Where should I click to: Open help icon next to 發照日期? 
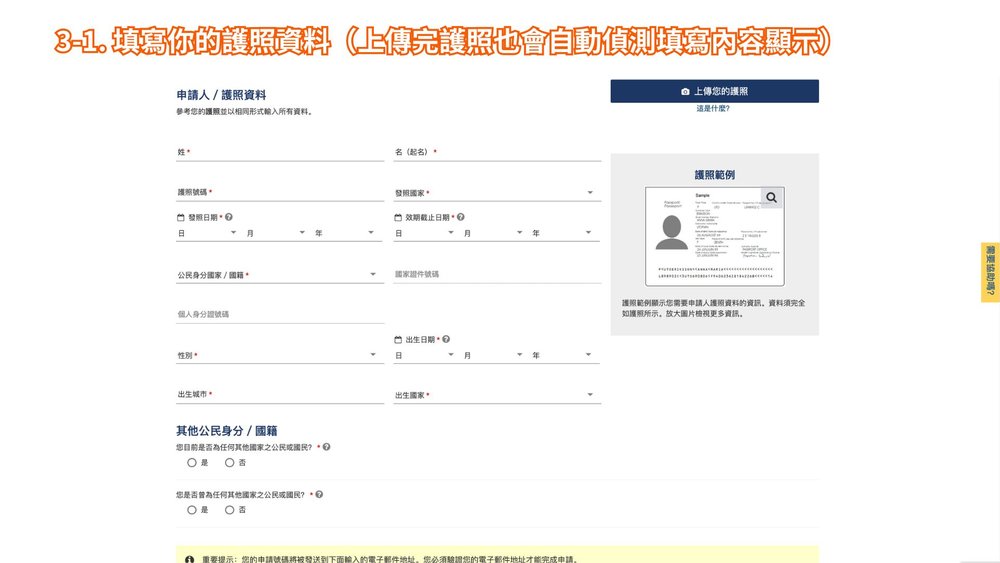coord(229,217)
